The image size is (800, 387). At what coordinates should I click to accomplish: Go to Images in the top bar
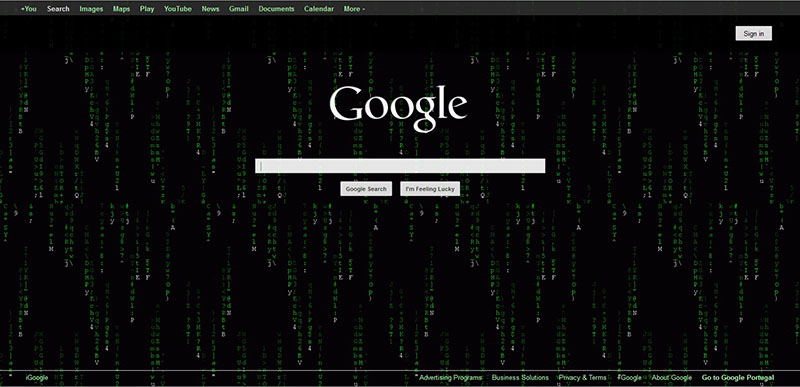[91, 9]
